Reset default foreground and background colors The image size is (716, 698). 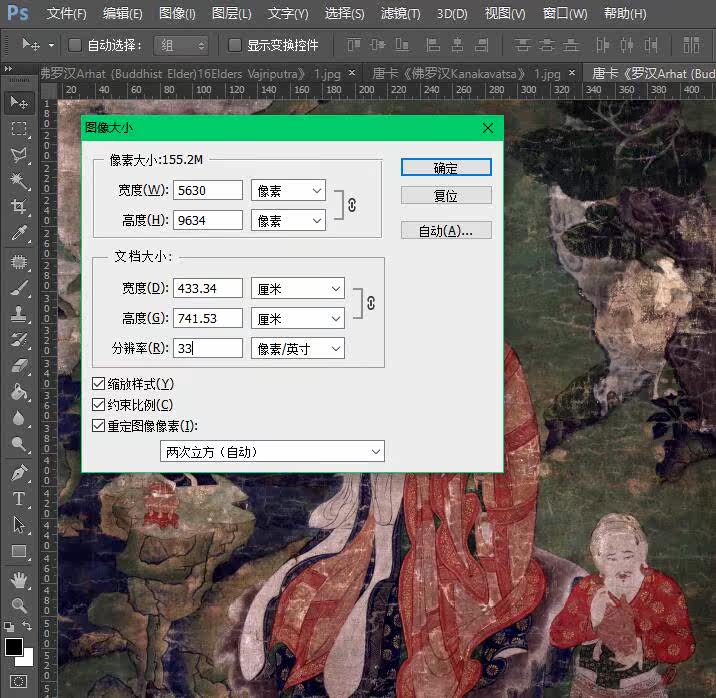pyautogui.click(x=9, y=626)
